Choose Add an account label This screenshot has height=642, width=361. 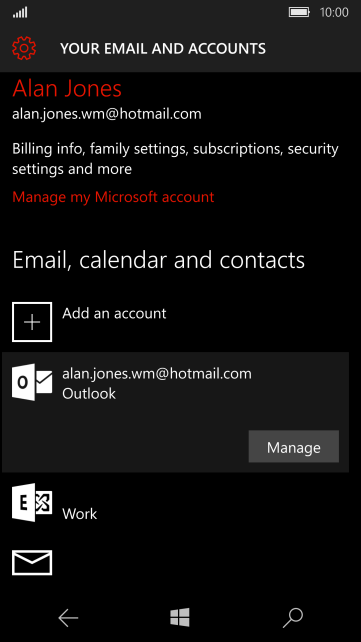coord(114,313)
